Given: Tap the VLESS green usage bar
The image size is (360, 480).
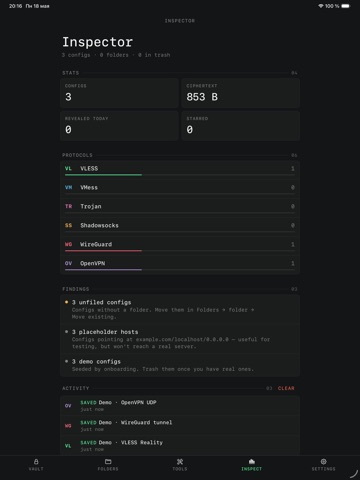Looking at the screenshot, I should (103, 175).
